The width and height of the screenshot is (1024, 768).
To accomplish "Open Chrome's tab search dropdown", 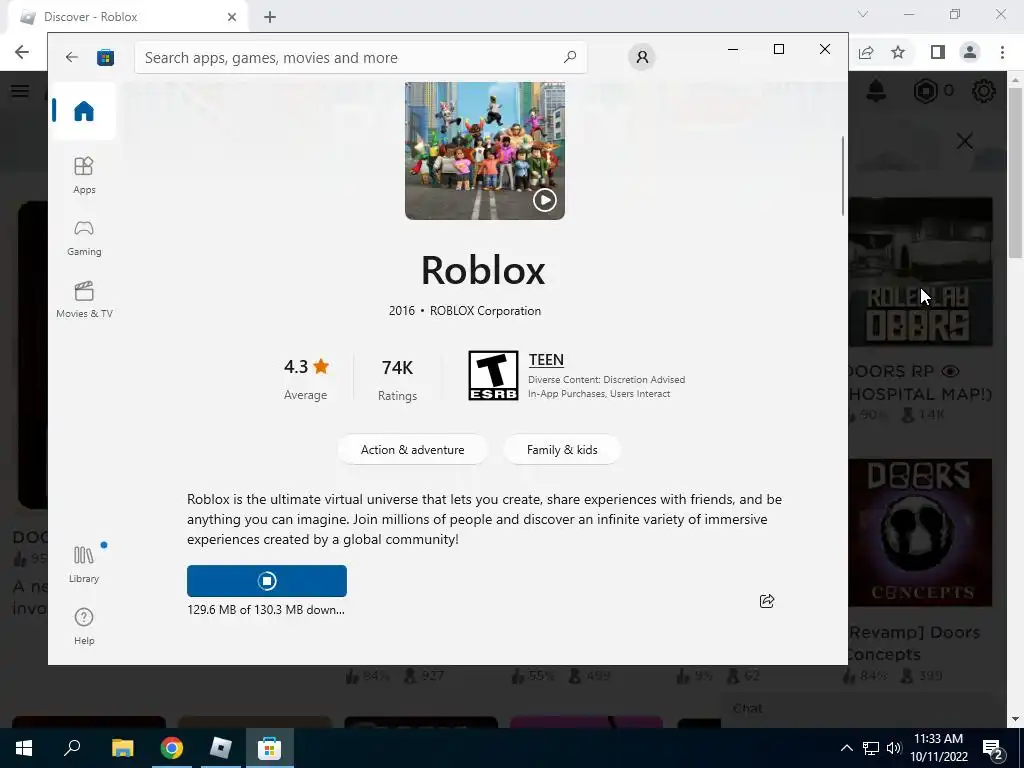I will click(x=863, y=14).
